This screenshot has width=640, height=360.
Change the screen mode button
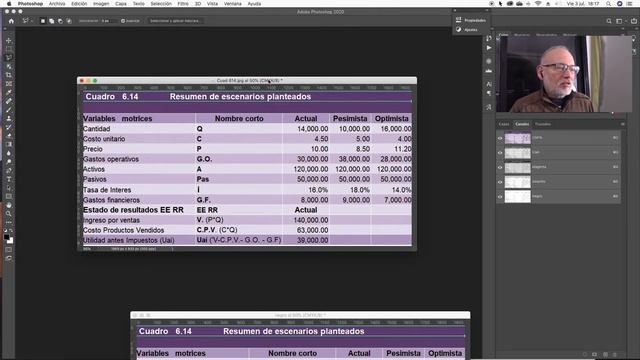pyautogui.click(x=9, y=258)
